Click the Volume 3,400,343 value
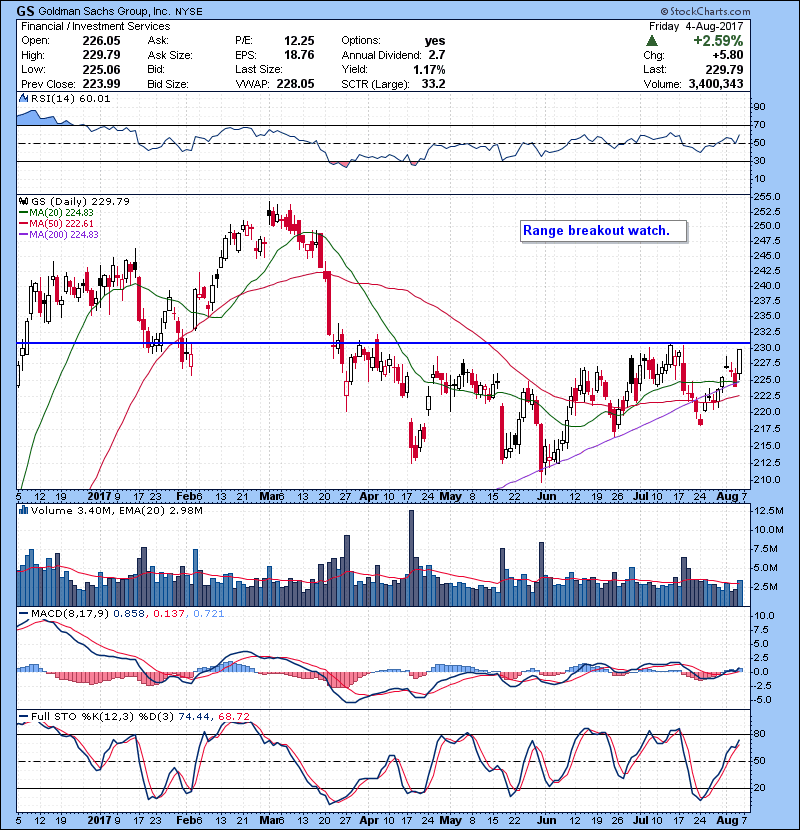 click(716, 84)
